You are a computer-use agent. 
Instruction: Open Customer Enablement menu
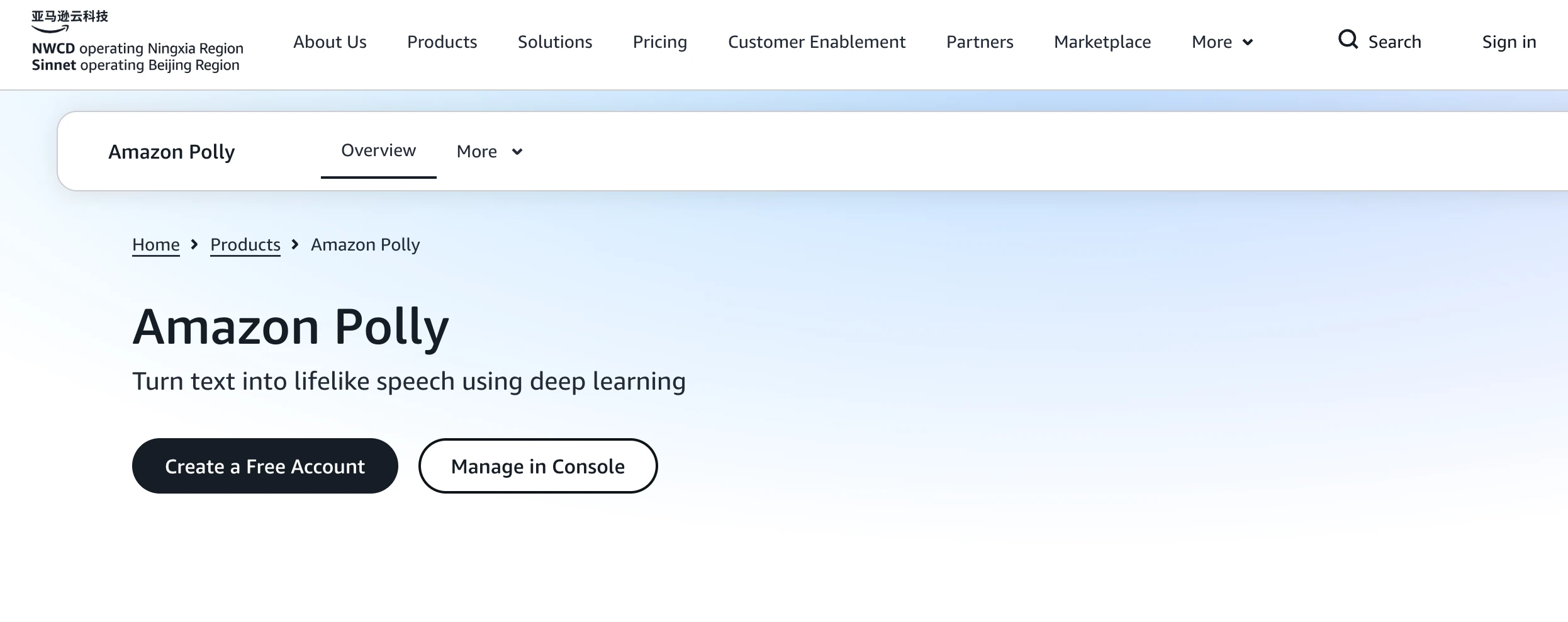tap(817, 42)
